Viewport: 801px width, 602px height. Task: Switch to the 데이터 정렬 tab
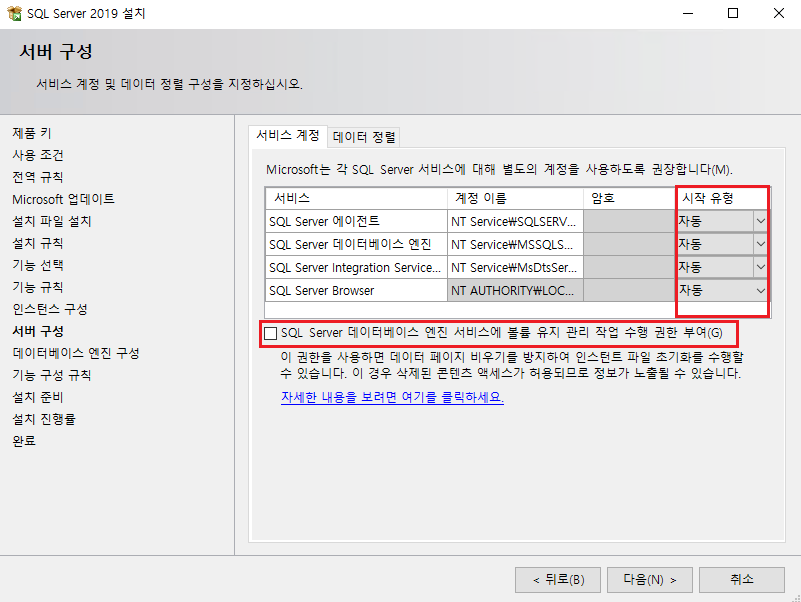coord(364,137)
